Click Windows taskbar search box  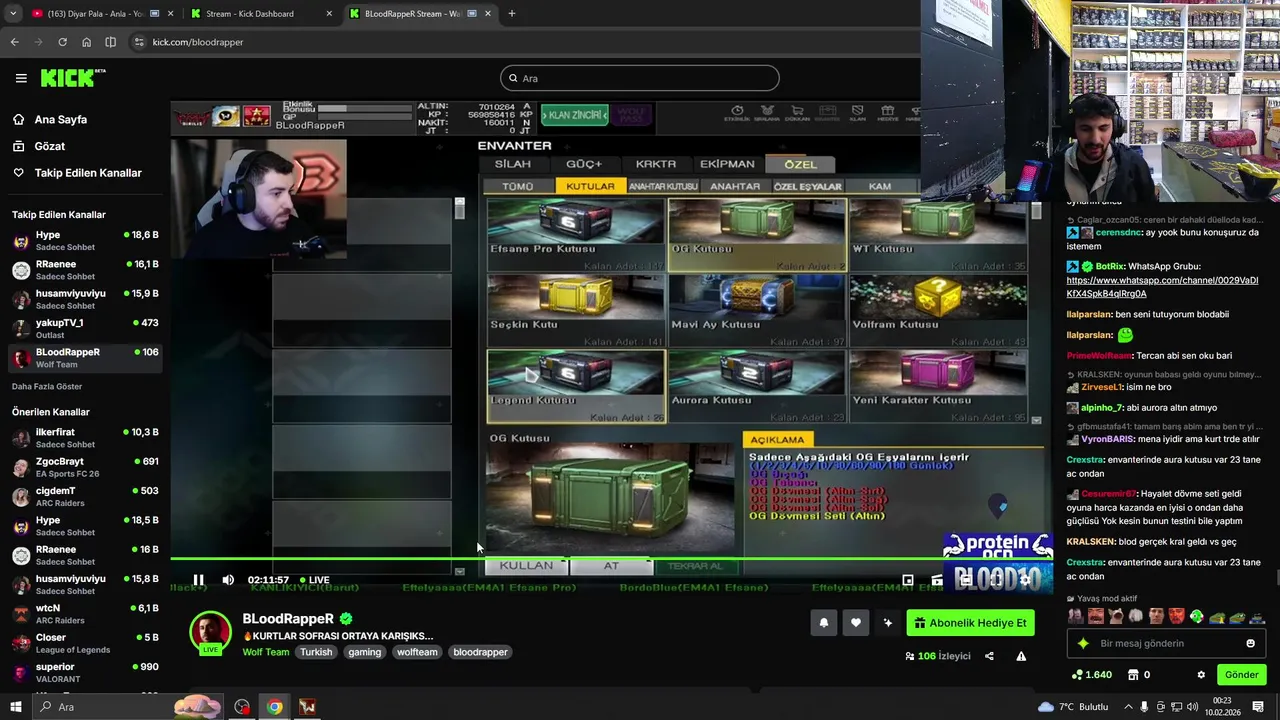(126, 707)
